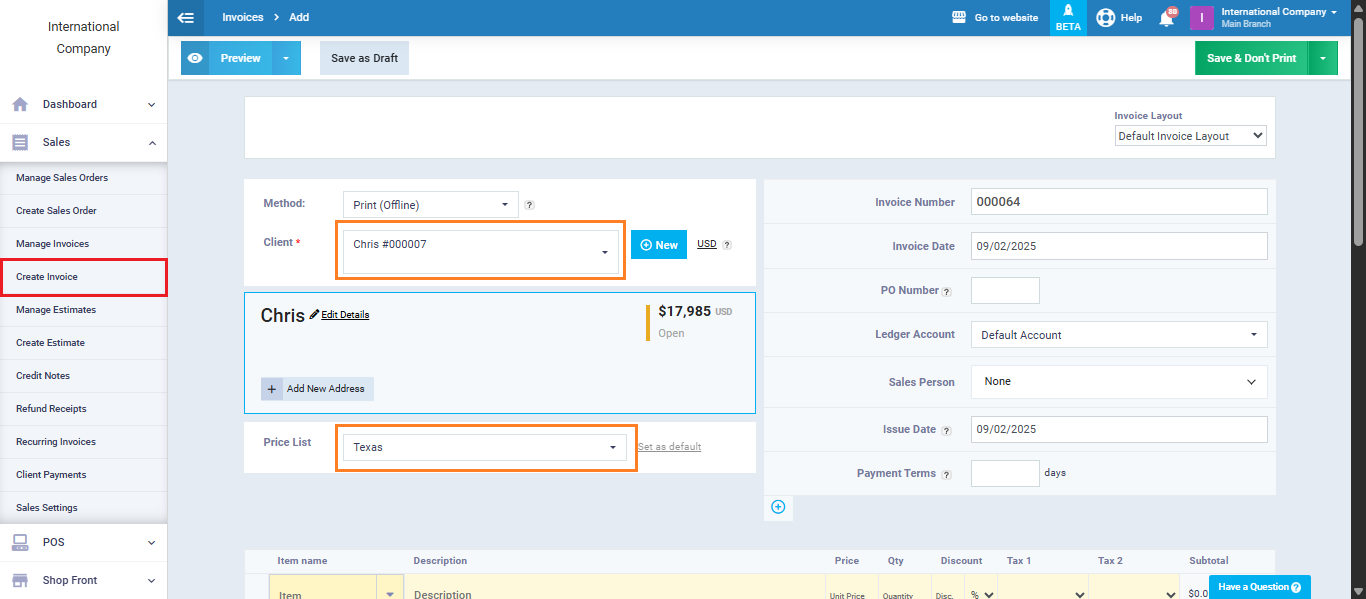Open the notifications bell icon
Screen dimensions: 1366x599
1166,18
